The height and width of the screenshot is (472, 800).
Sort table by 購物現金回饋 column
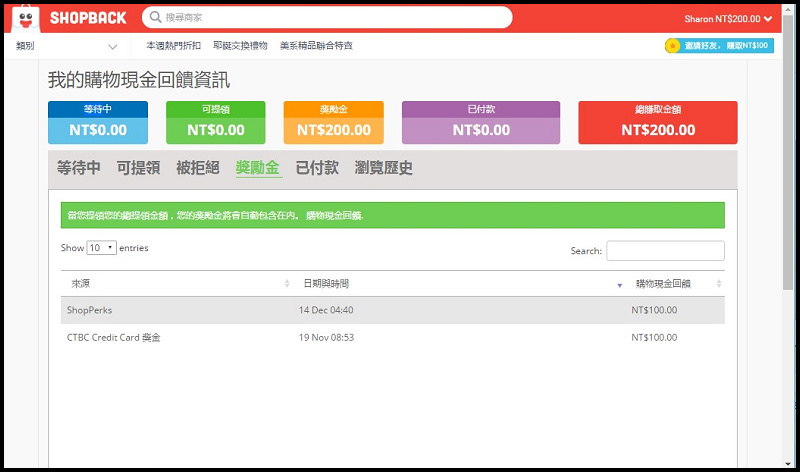[676, 283]
